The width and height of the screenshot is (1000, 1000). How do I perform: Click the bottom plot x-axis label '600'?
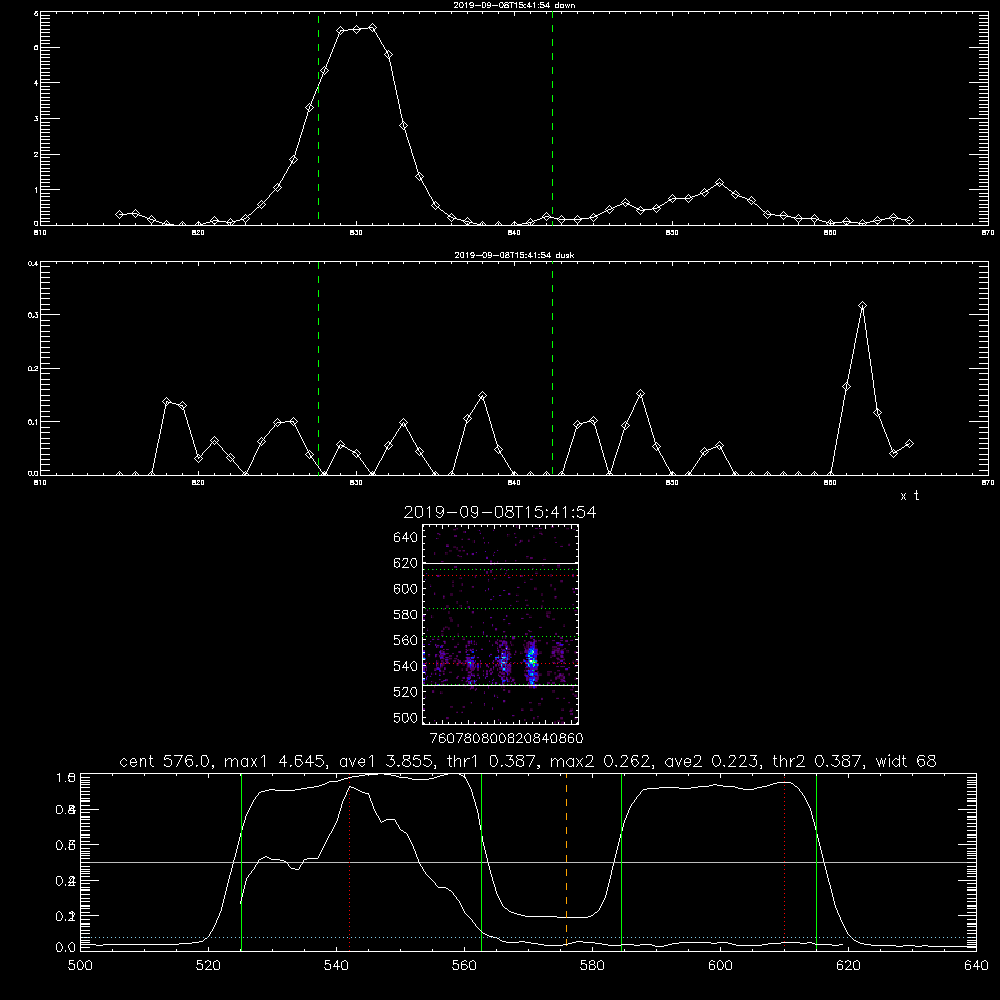720,966
